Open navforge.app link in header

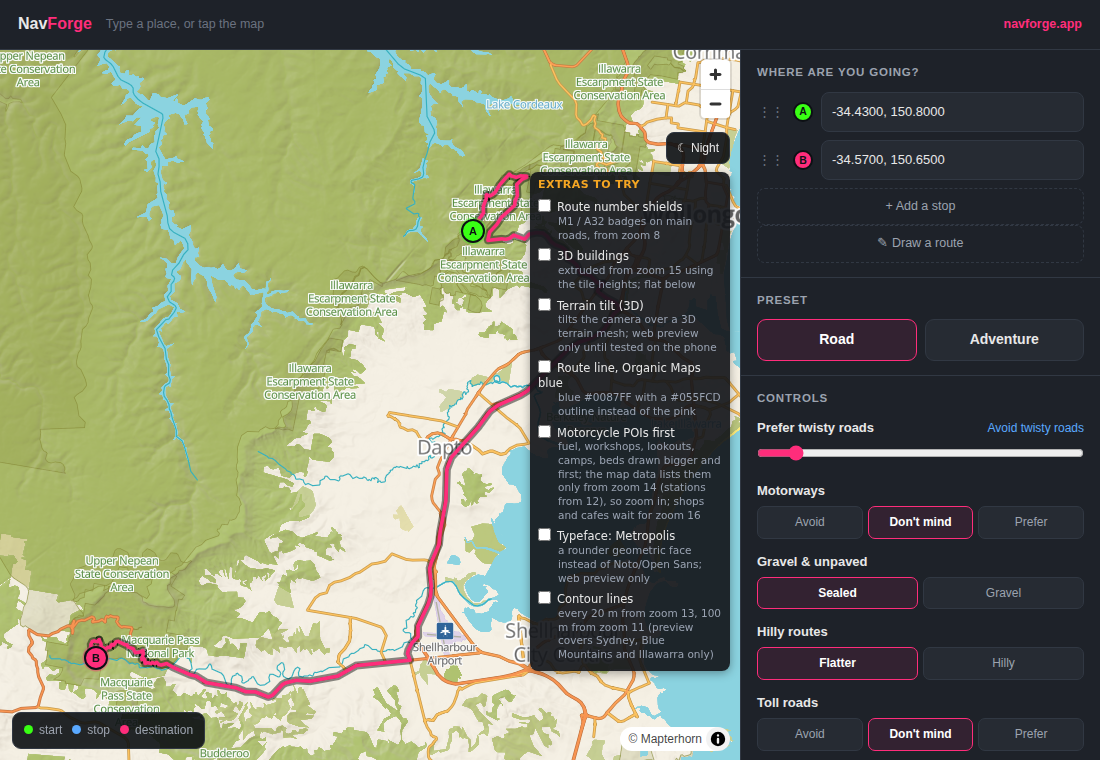(x=1042, y=24)
